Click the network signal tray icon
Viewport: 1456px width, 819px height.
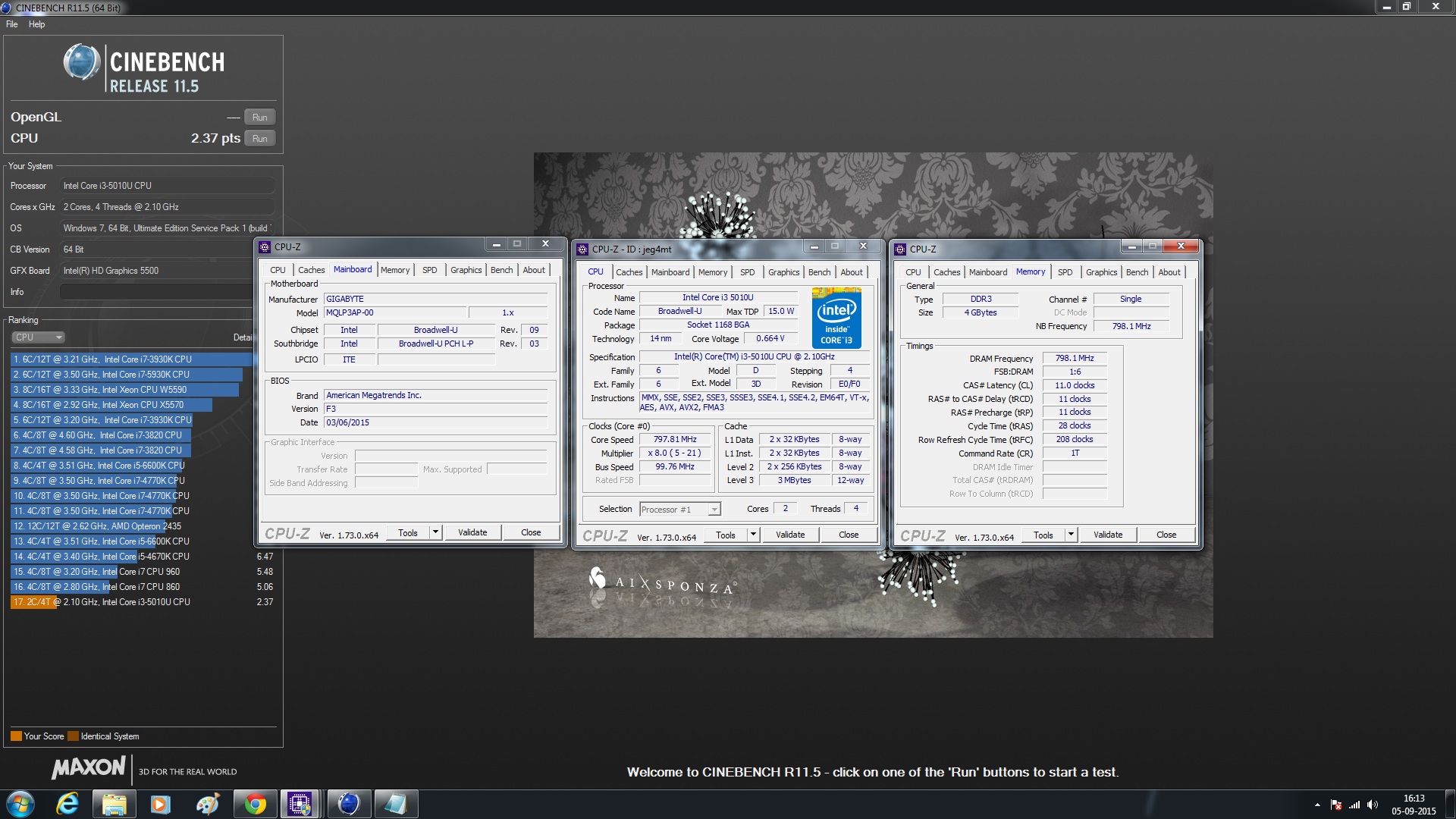[1354, 805]
